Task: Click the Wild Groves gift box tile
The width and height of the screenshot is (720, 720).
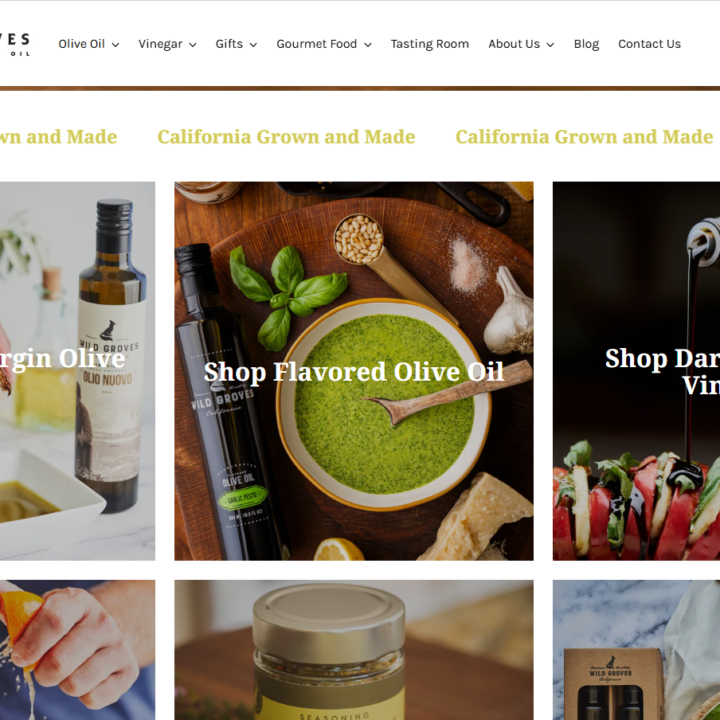Action: point(636,650)
